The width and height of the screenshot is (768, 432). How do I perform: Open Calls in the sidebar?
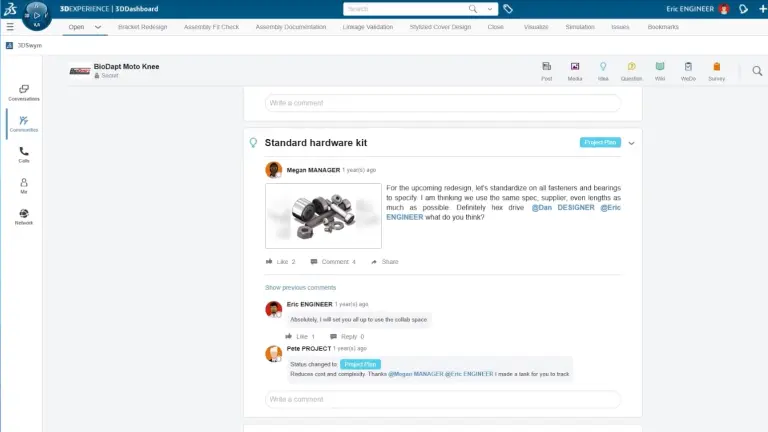[24, 155]
